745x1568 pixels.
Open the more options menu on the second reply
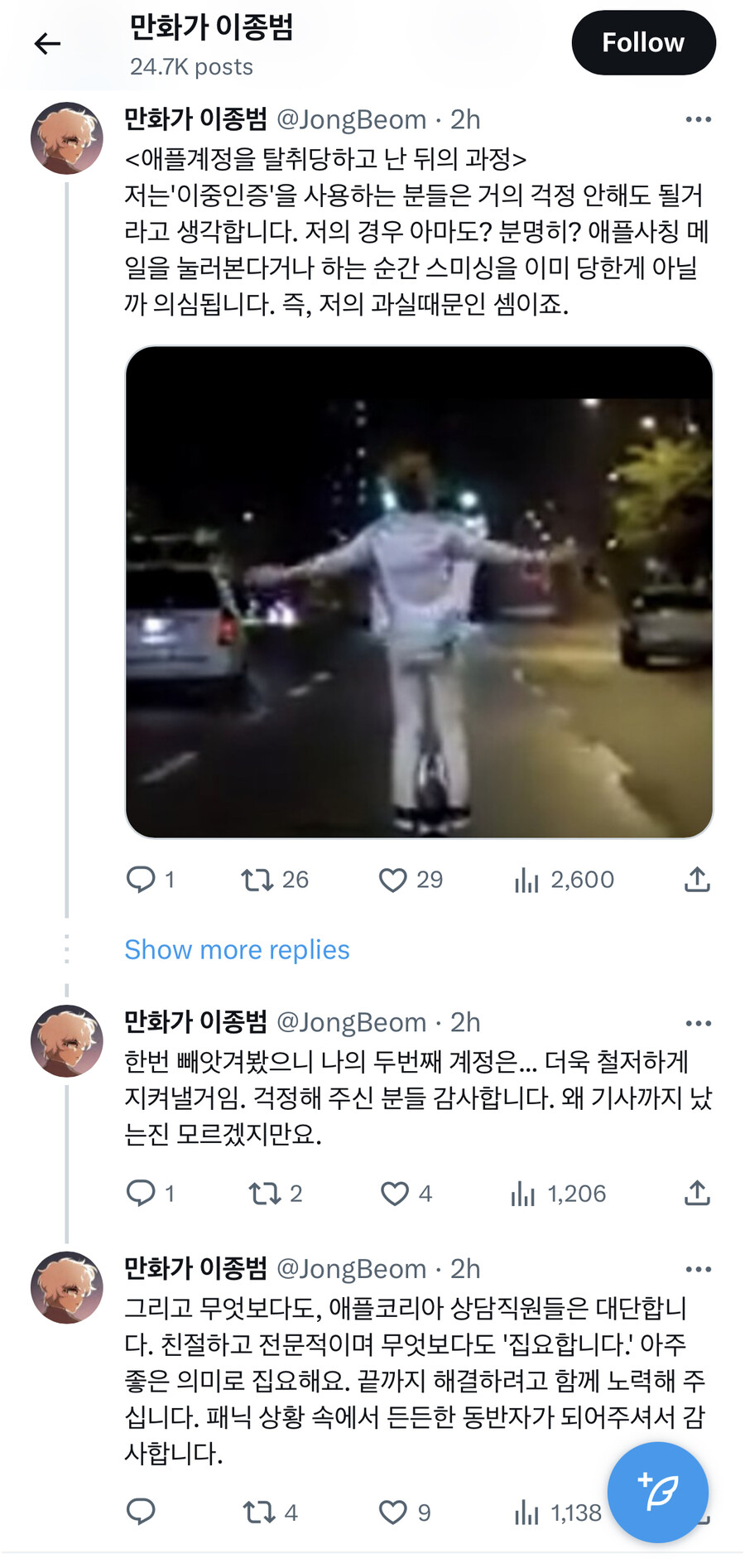coord(699,1022)
